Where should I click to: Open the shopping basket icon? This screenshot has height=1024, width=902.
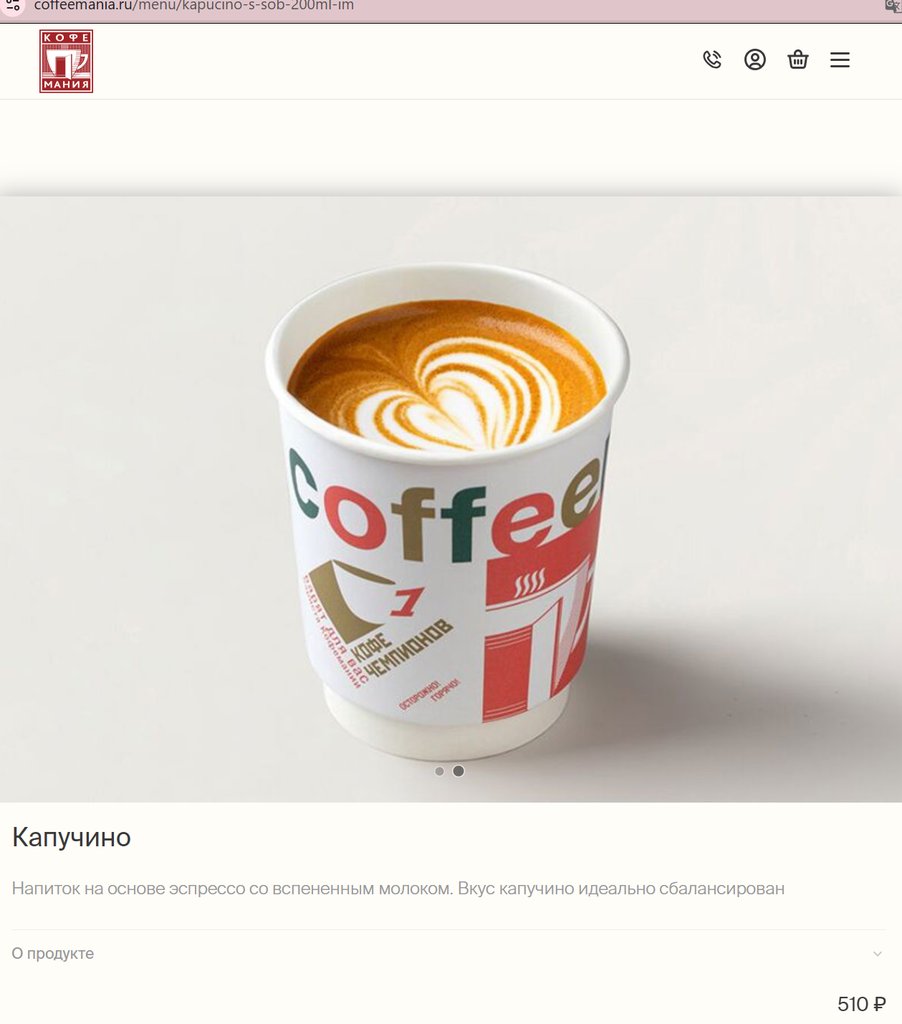(797, 59)
